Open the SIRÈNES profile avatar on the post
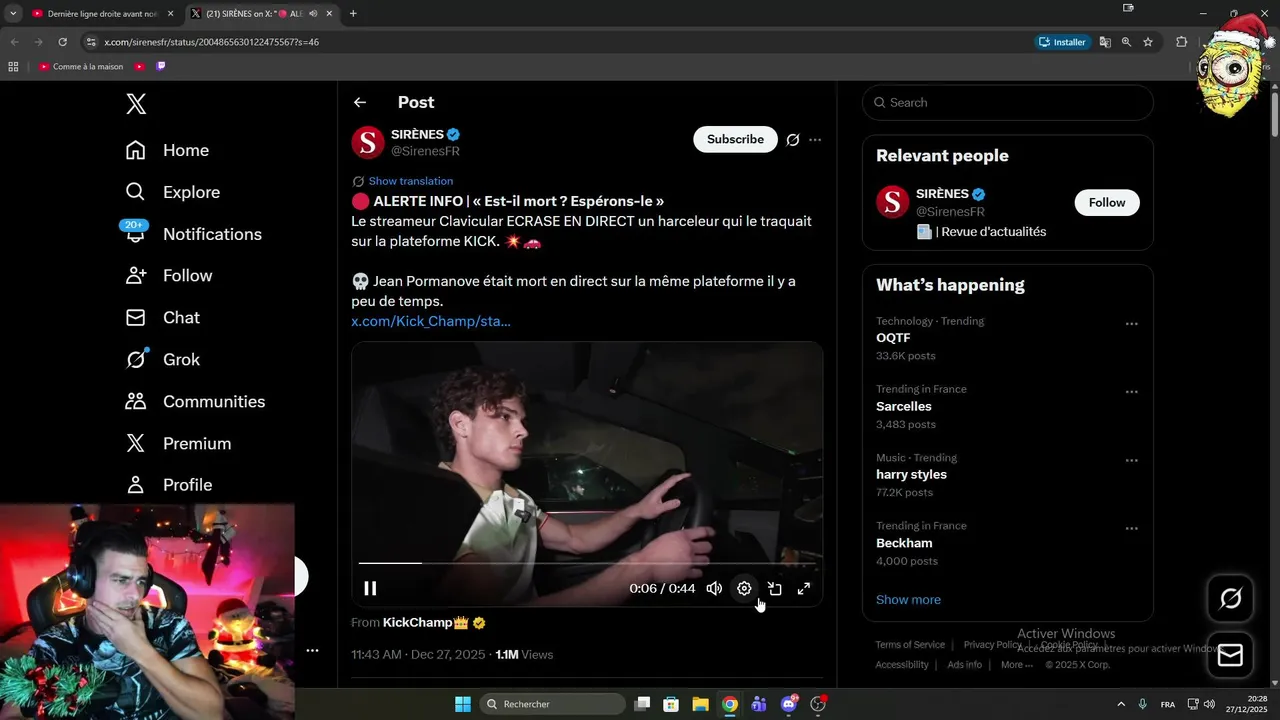Viewport: 1280px width, 720px height. 368,142
